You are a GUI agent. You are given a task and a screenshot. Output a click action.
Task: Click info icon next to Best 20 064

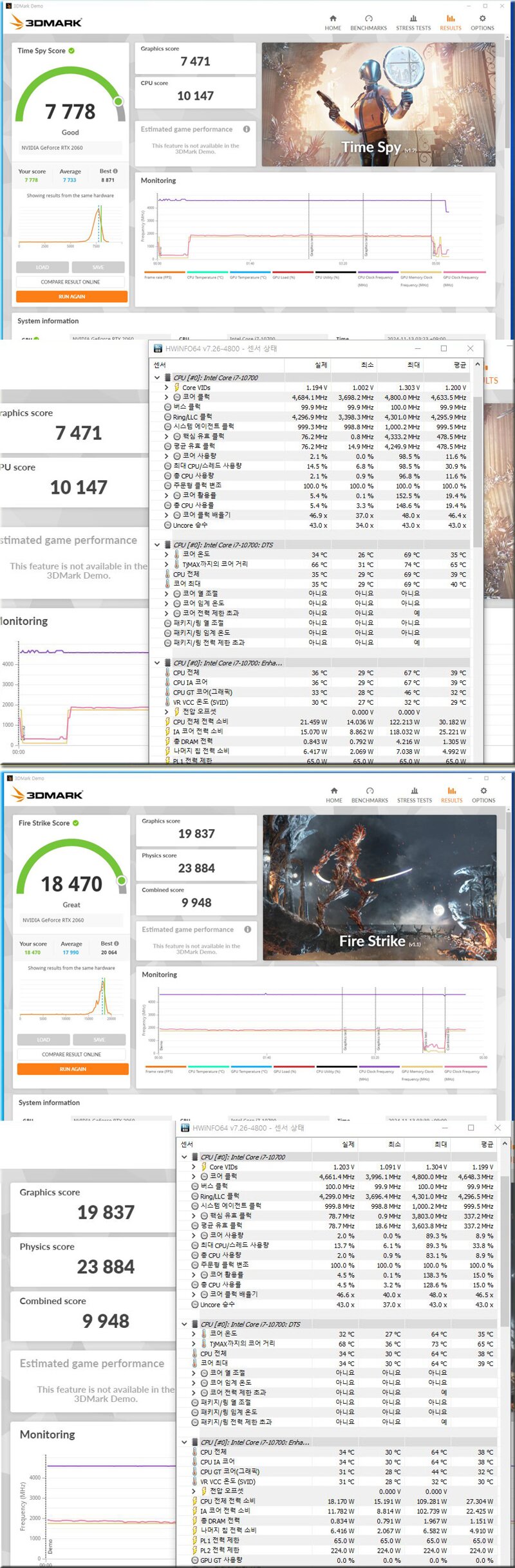[x=116, y=944]
